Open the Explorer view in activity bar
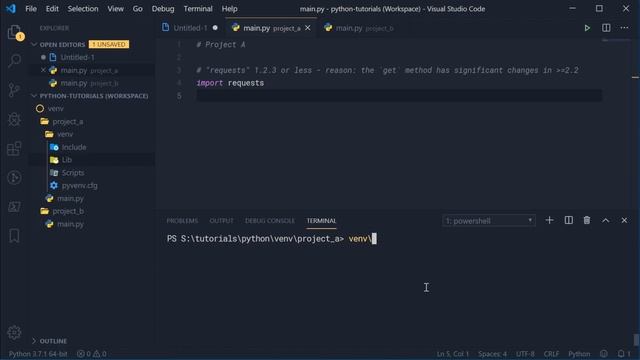Viewport: 640px width, 360px height. [x=14, y=32]
